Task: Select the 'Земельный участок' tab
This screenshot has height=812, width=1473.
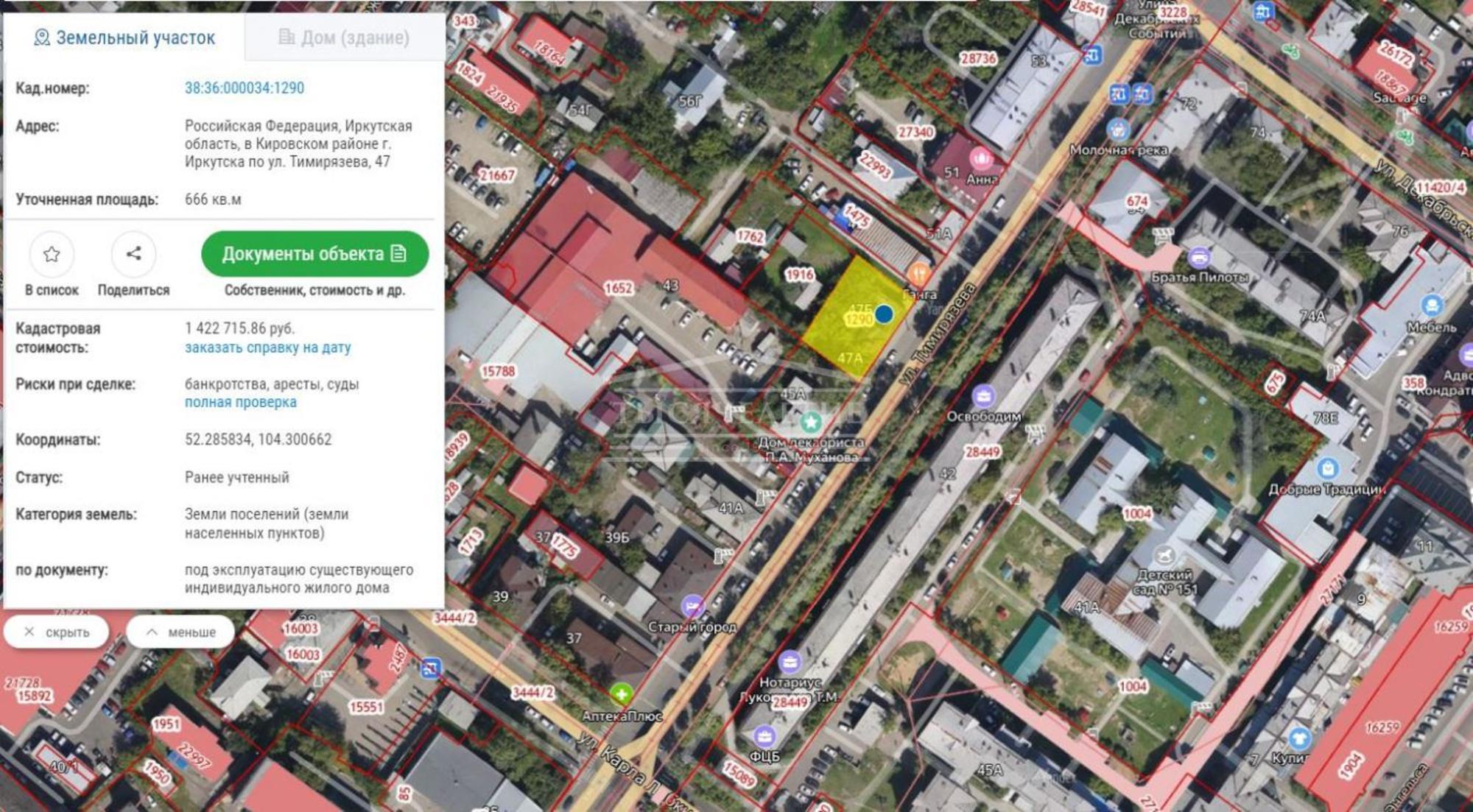Action: [x=124, y=38]
